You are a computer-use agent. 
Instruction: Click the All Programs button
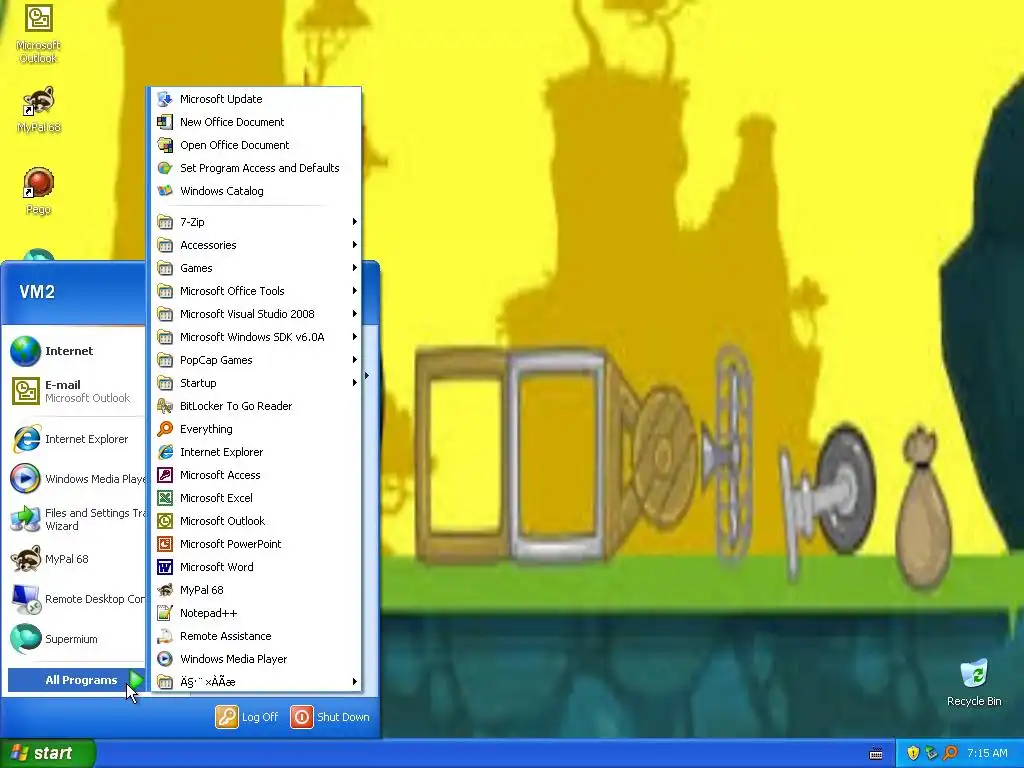76,680
